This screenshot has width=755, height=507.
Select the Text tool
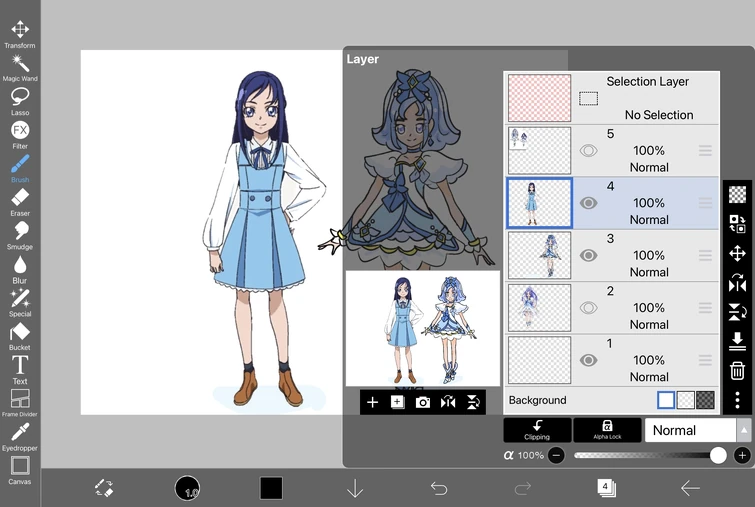click(x=20, y=370)
